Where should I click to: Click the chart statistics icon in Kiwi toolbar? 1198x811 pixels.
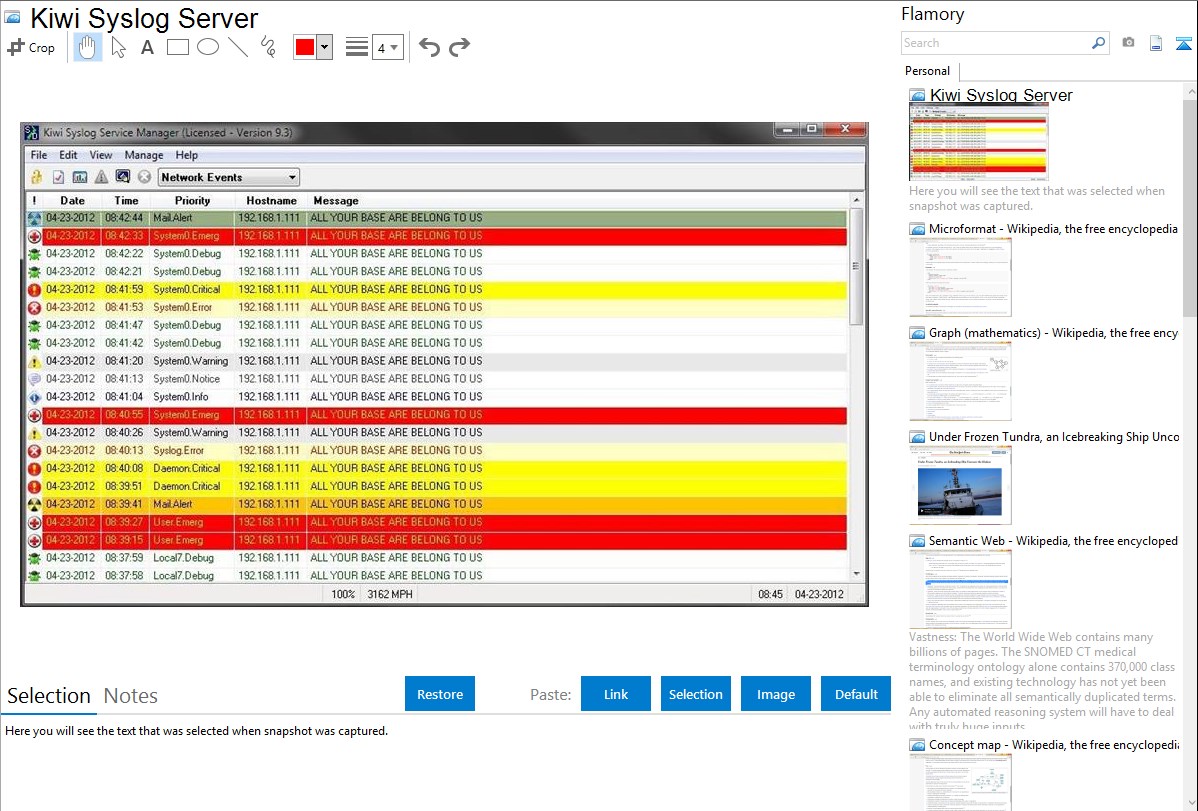coord(79,177)
